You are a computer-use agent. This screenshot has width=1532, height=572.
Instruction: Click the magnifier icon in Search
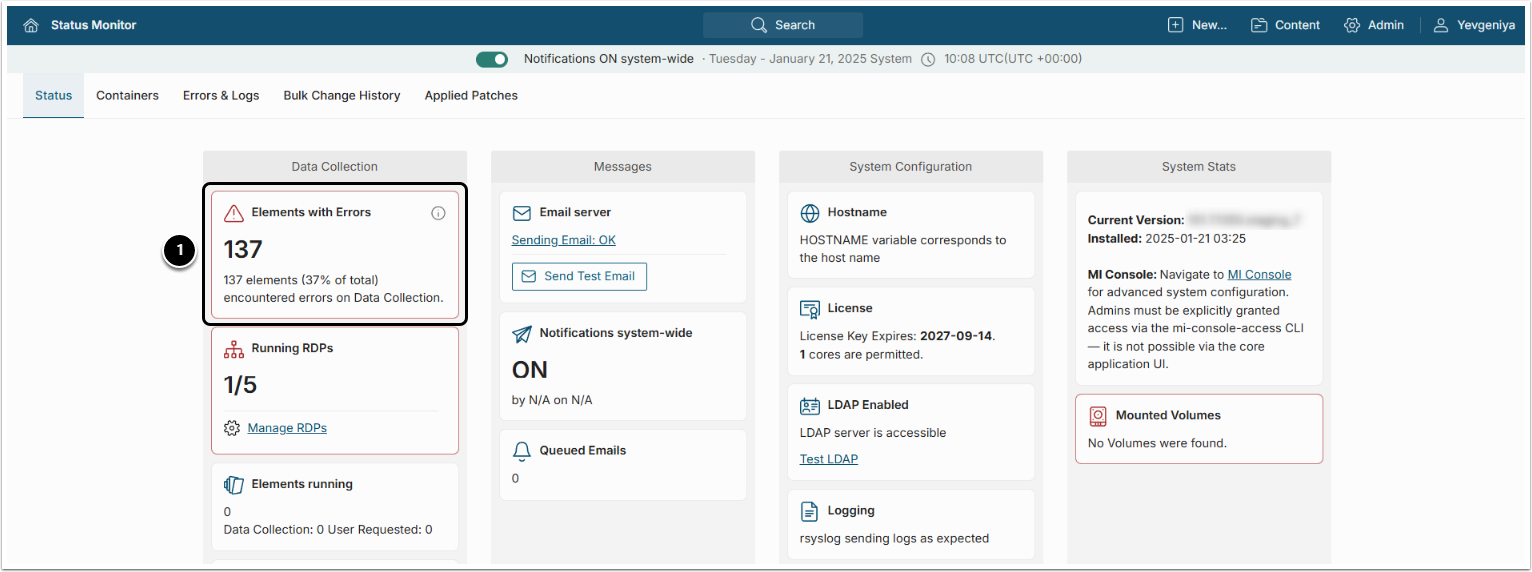[759, 25]
